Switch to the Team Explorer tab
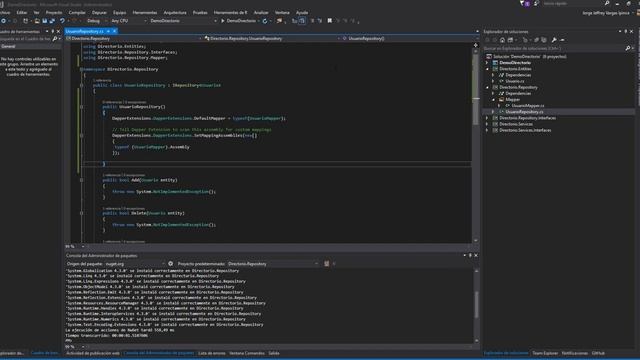This screenshot has height=360, width=640. tap(545, 353)
